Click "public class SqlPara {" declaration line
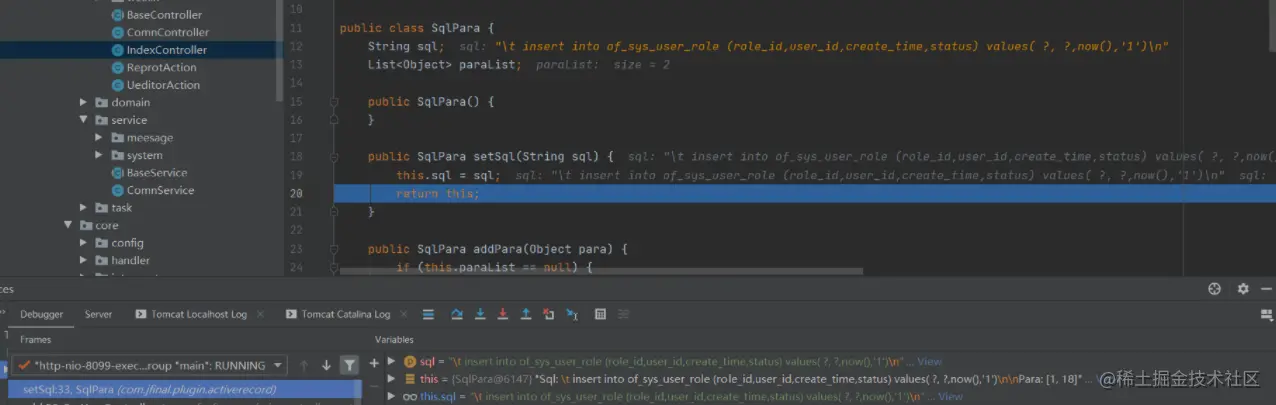This screenshot has width=1276, height=405. tap(417, 28)
